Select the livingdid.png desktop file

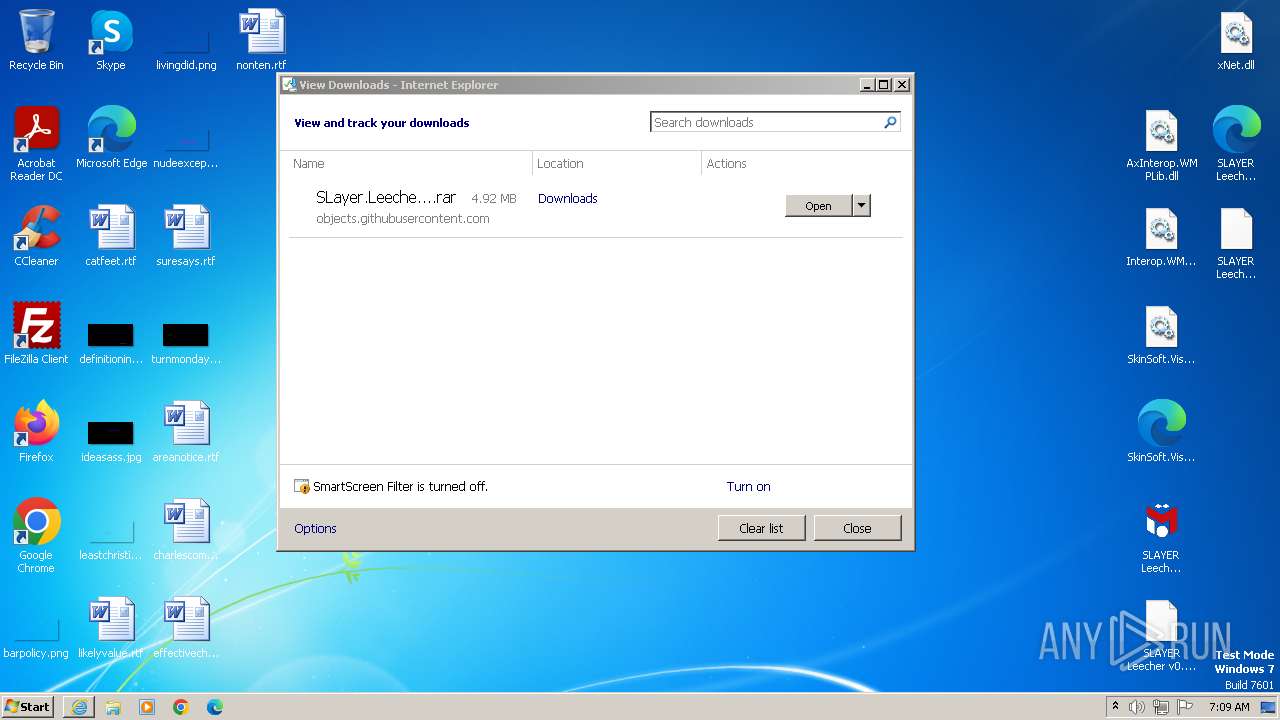coord(186,42)
